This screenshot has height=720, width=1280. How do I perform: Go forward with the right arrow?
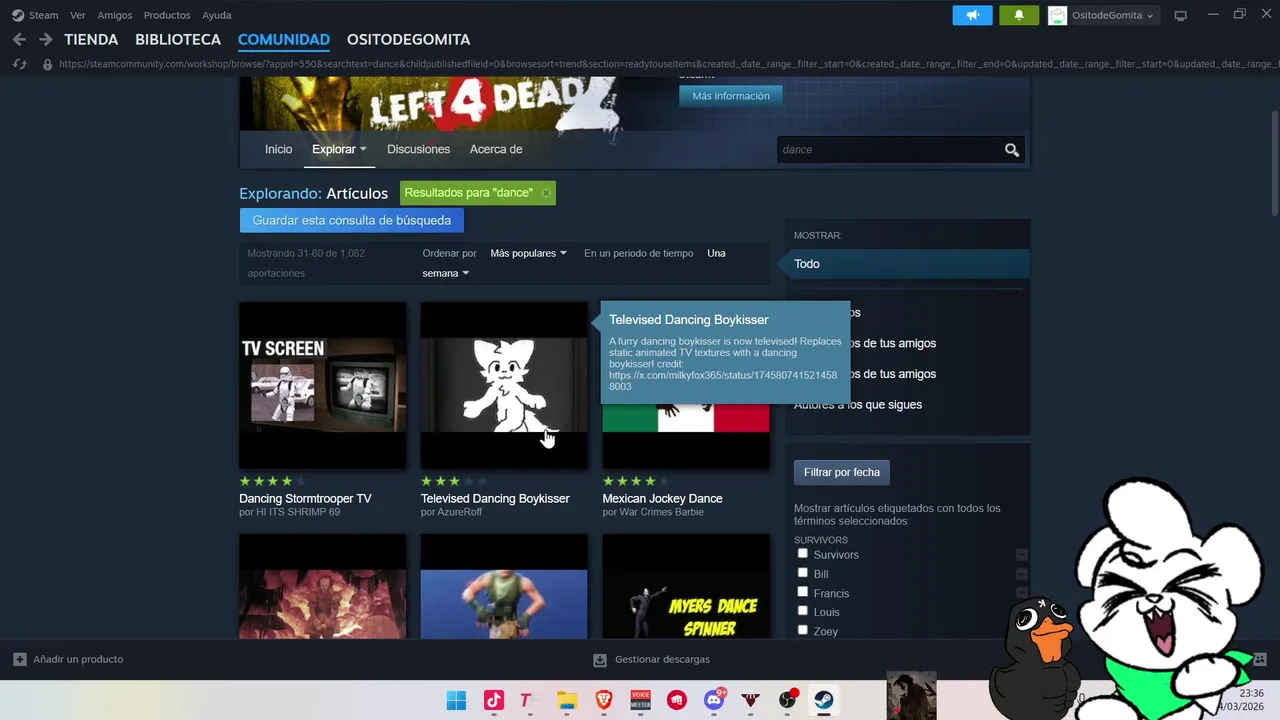click(45, 40)
